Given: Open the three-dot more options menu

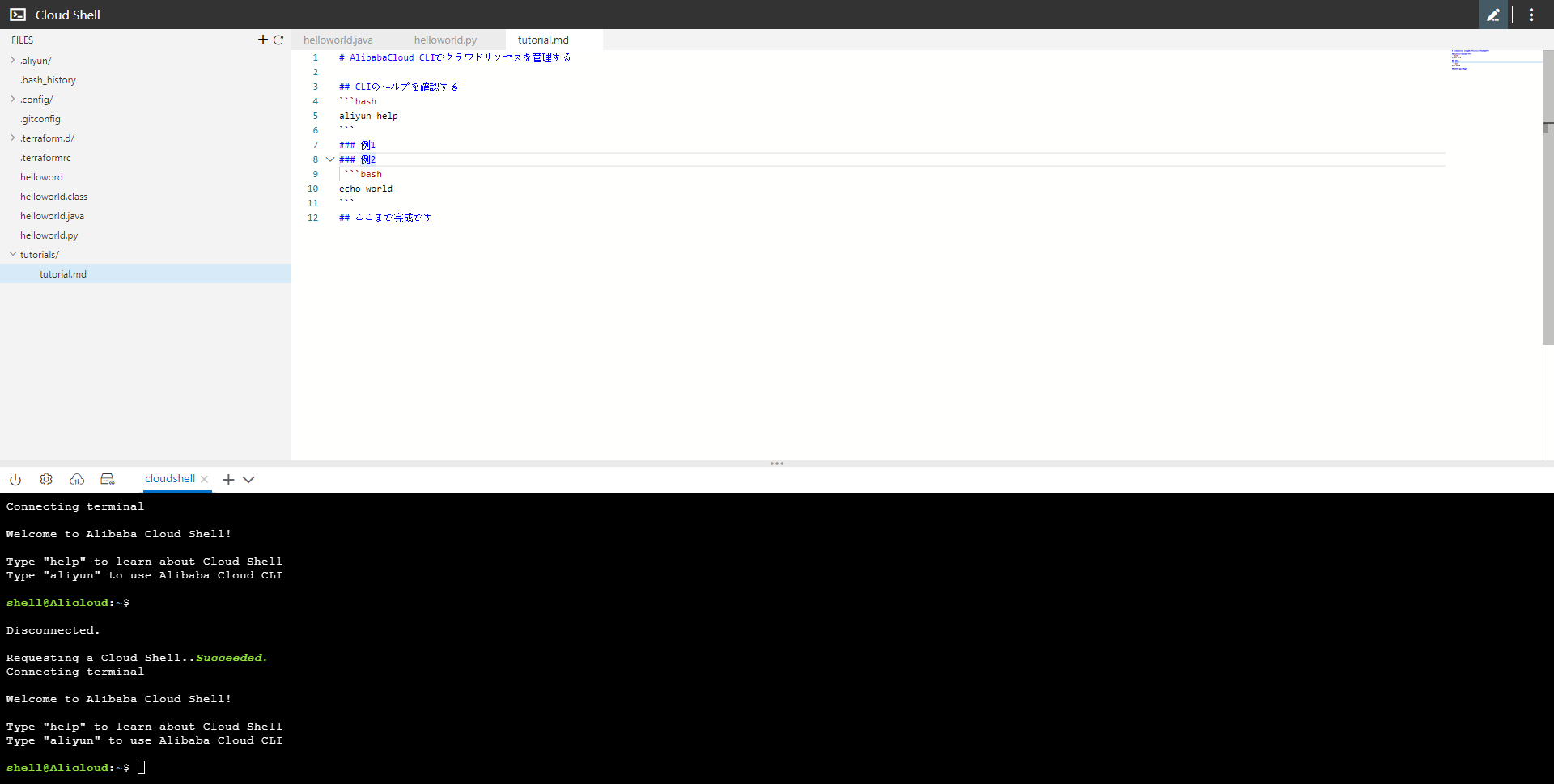Looking at the screenshot, I should click(1531, 15).
